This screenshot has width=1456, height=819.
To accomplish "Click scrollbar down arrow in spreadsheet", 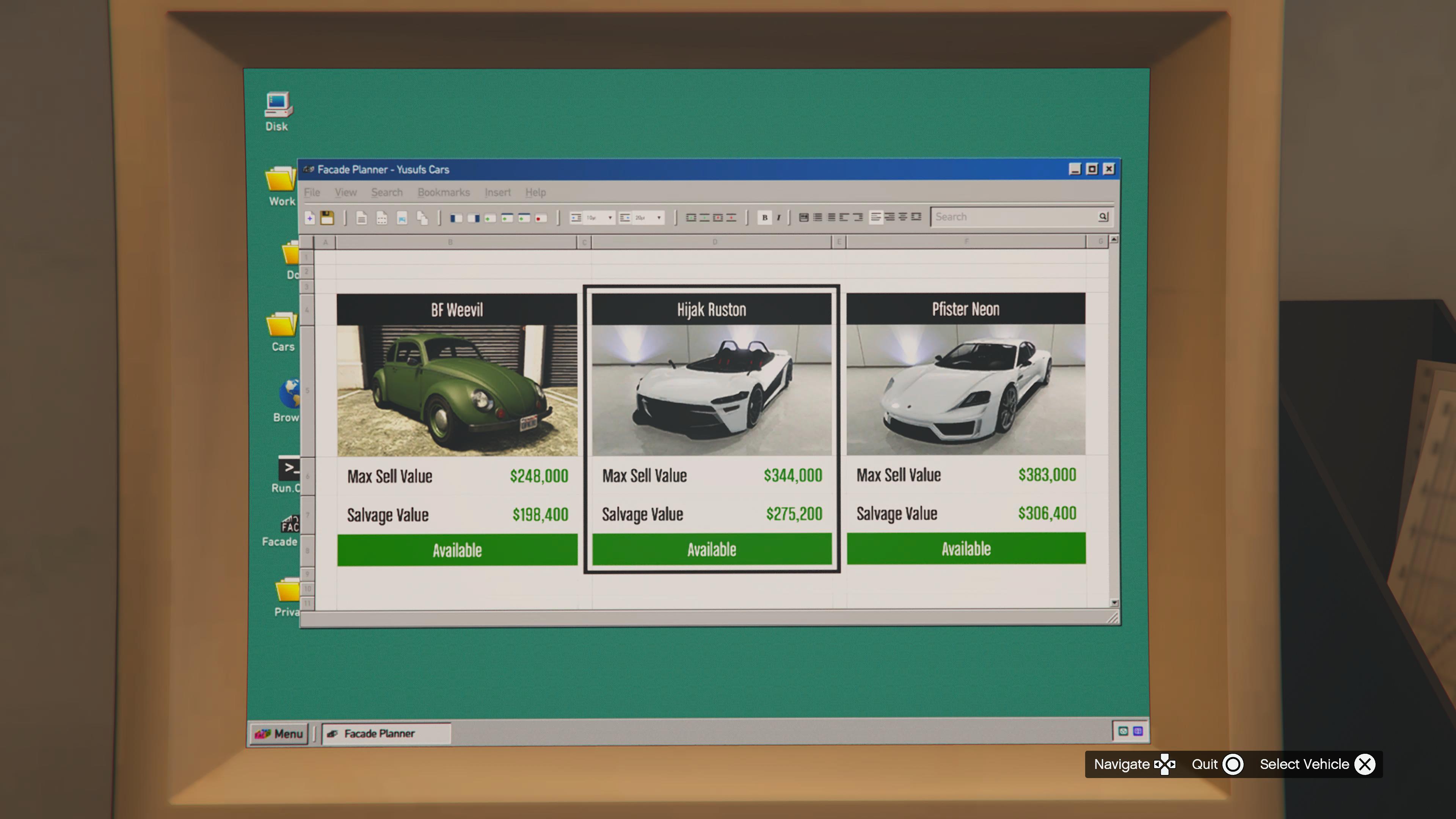I will pyautogui.click(x=1114, y=602).
